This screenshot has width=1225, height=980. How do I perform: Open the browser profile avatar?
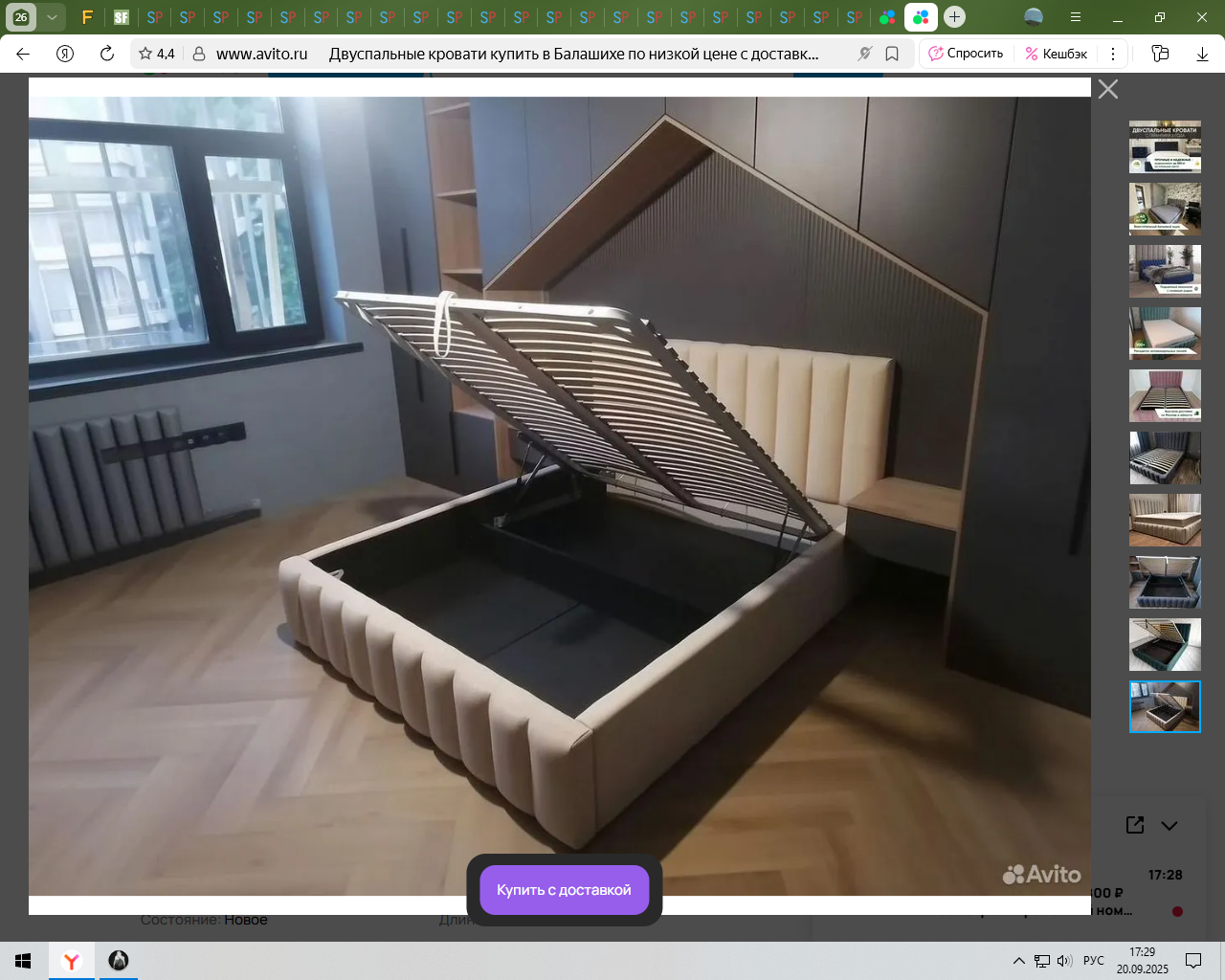click(x=1034, y=17)
